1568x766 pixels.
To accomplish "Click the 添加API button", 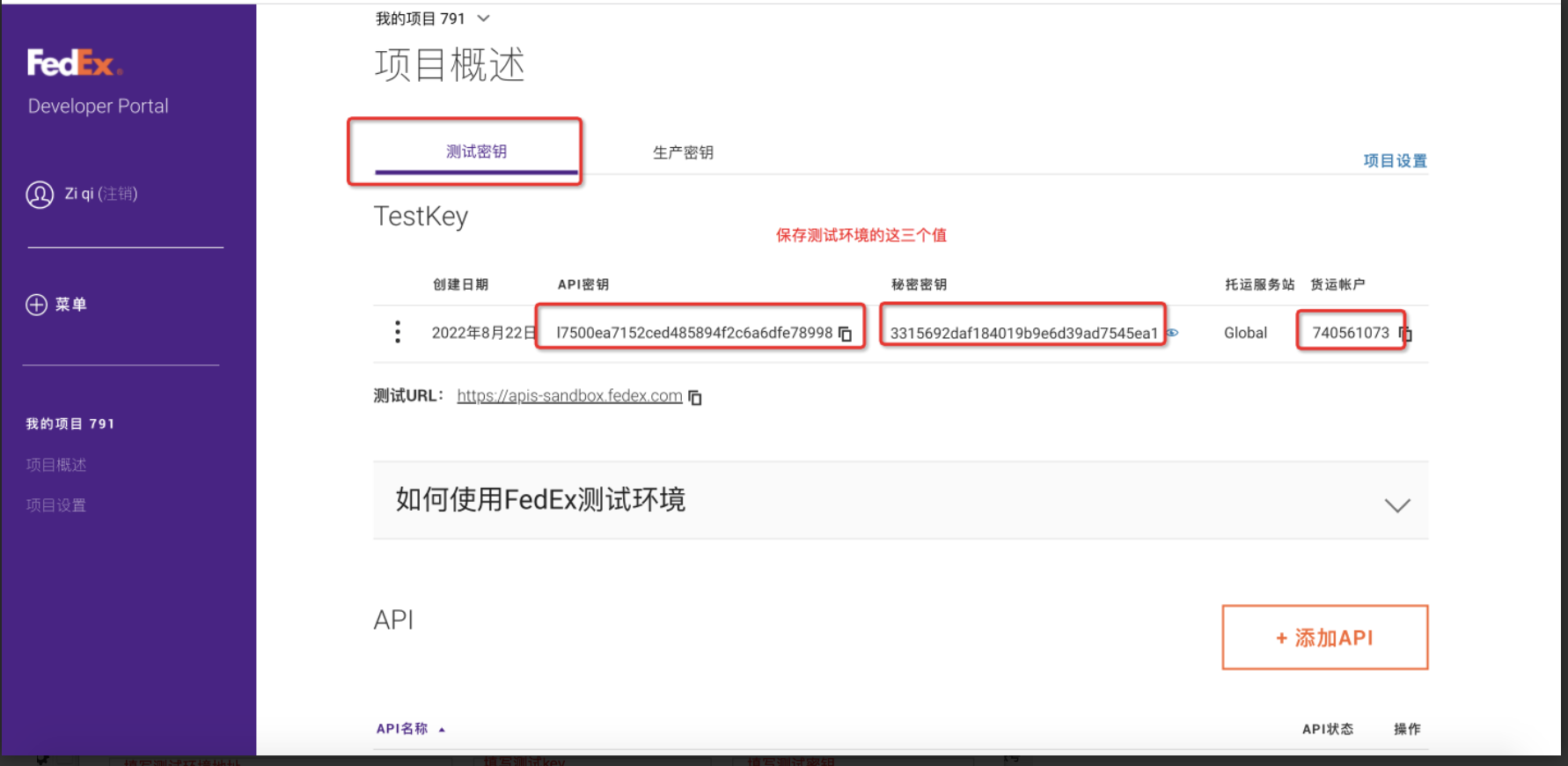I will 1325,637.
